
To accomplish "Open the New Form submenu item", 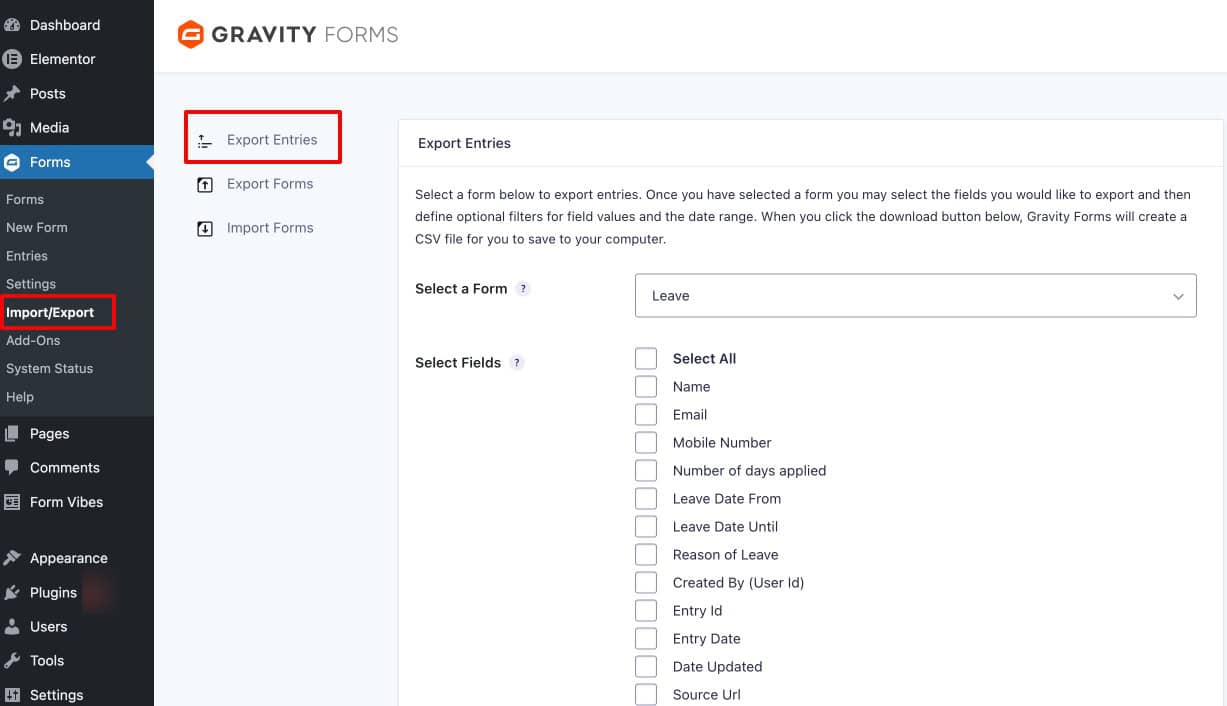I will pyautogui.click(x=37, y=227).
